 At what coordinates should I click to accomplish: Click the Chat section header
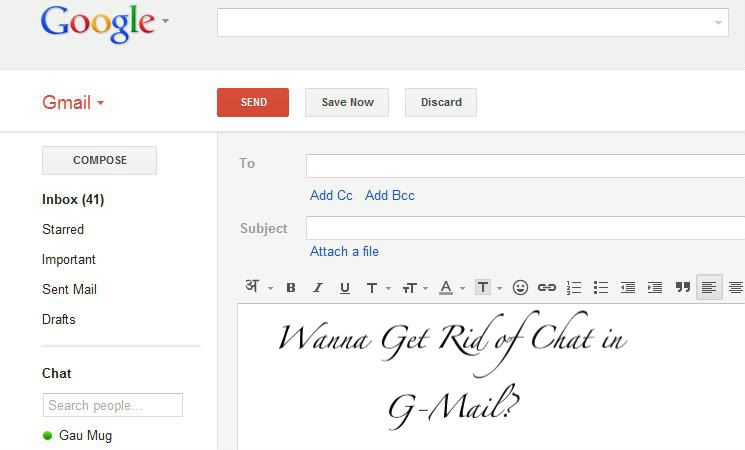[x=57, y=373]
